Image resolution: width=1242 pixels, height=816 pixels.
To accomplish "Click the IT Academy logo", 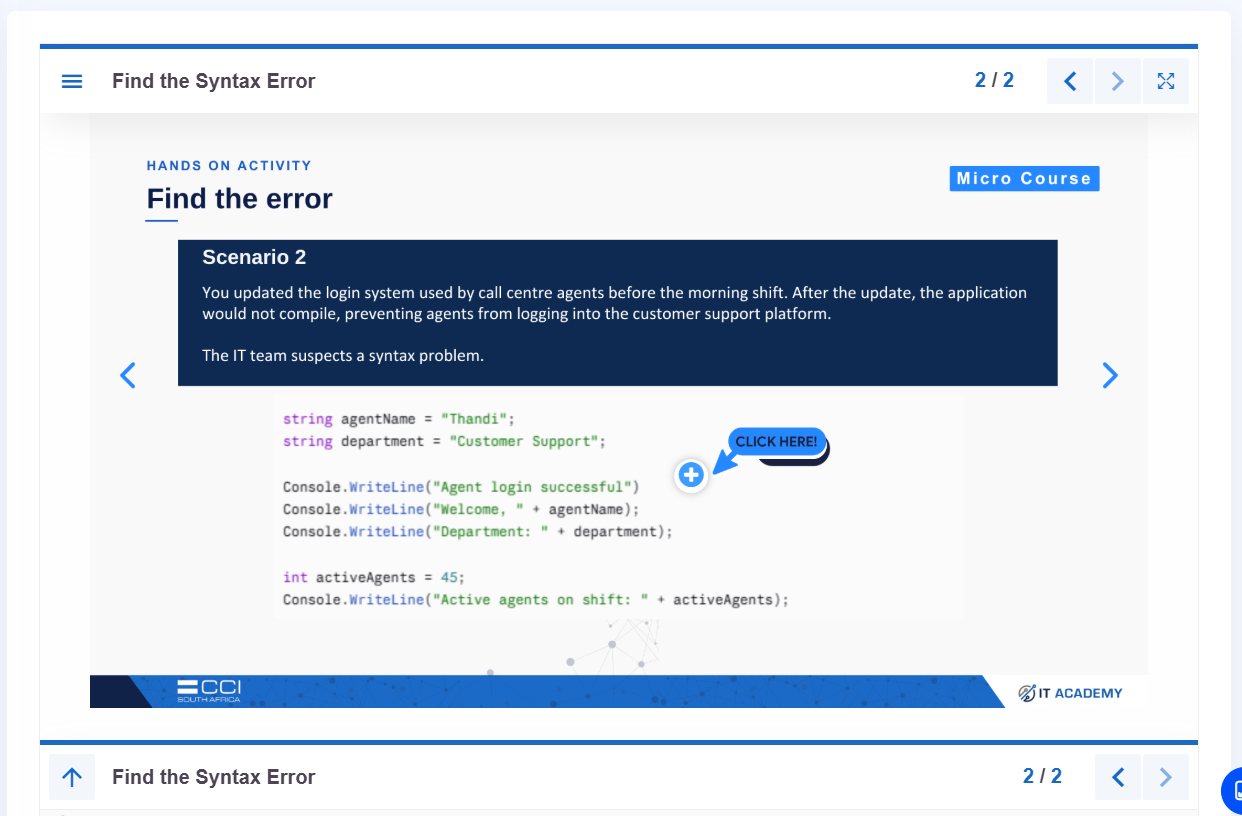I will [1070, 692].
